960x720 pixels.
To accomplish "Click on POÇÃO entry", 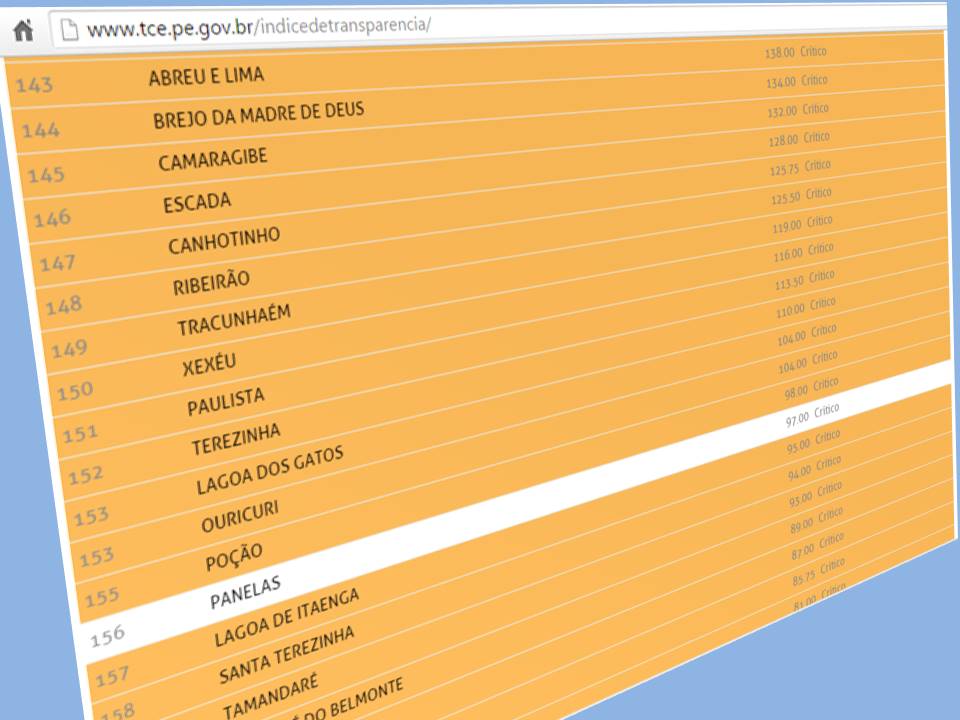I will click(234, 556).
